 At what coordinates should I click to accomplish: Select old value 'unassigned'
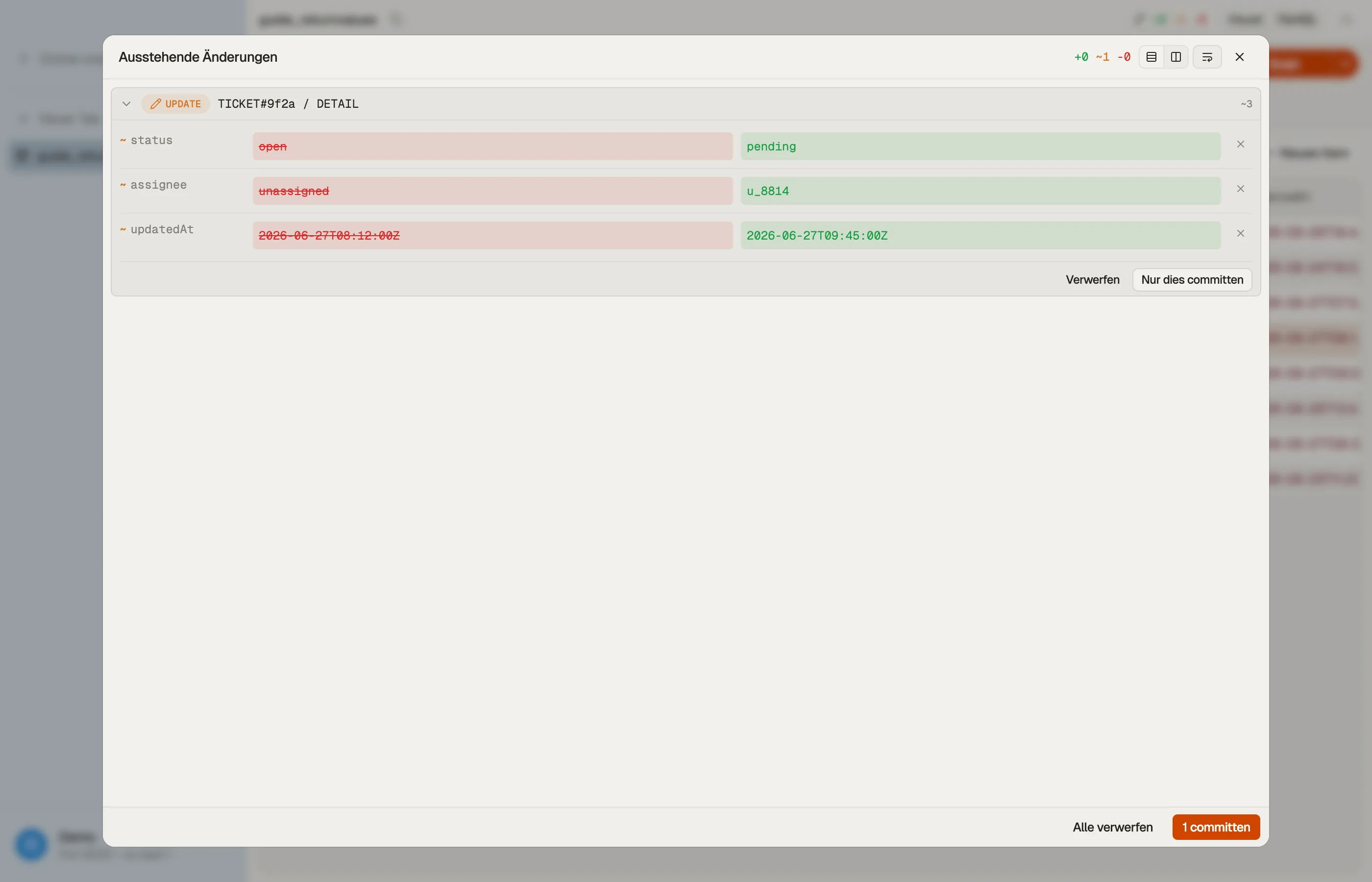[492, 191]
